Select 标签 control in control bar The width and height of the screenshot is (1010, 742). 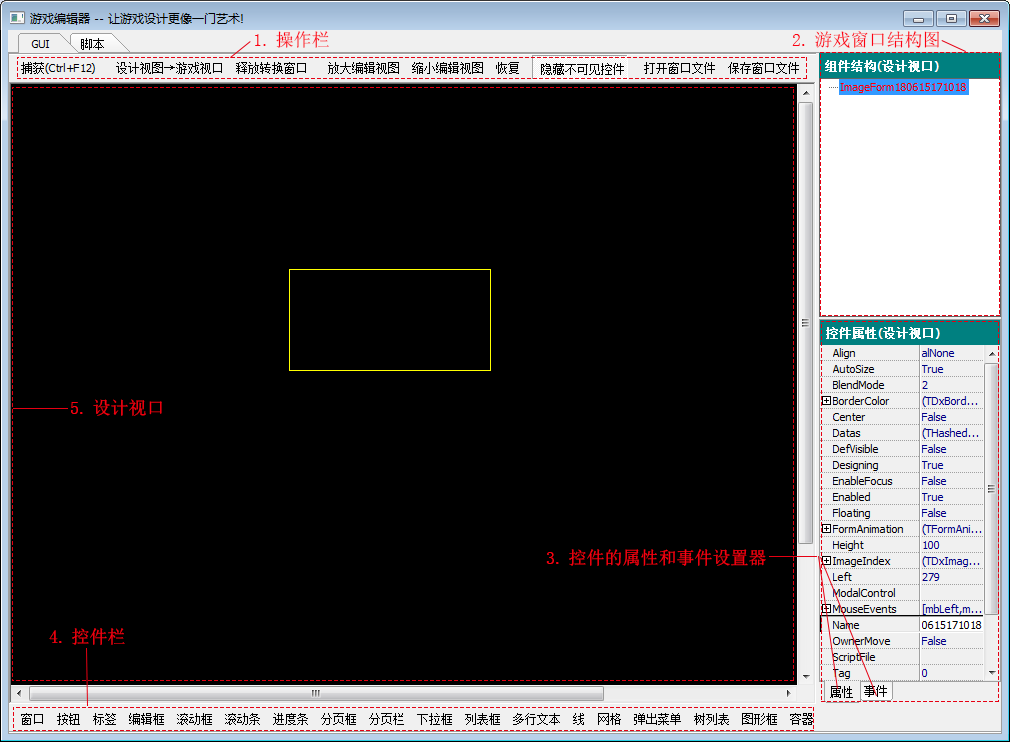[104, 719]
